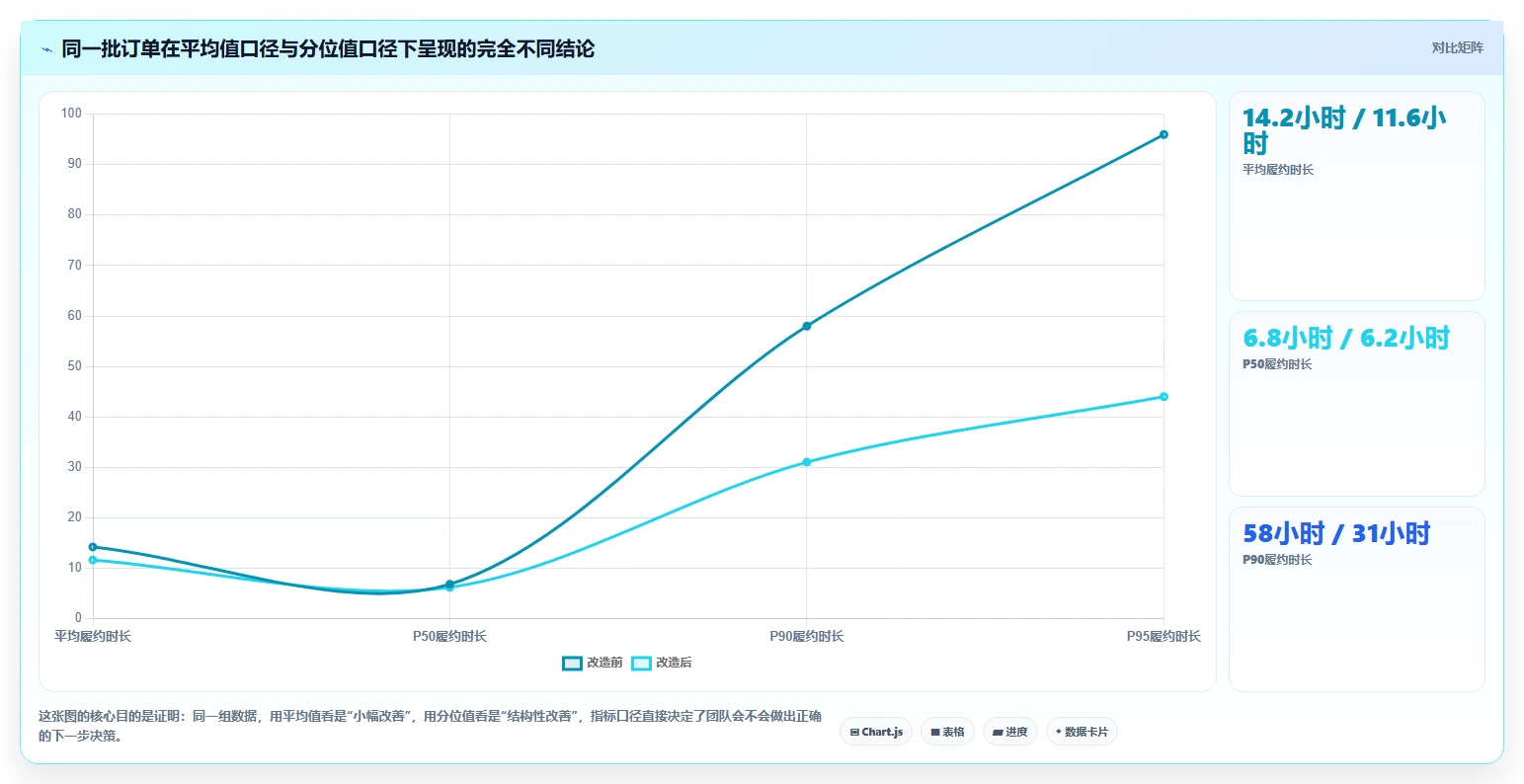The width and height of the screenshot is (1524, 784).
Task: Click the P90履约时长 x-axis label
Action: 807,637
